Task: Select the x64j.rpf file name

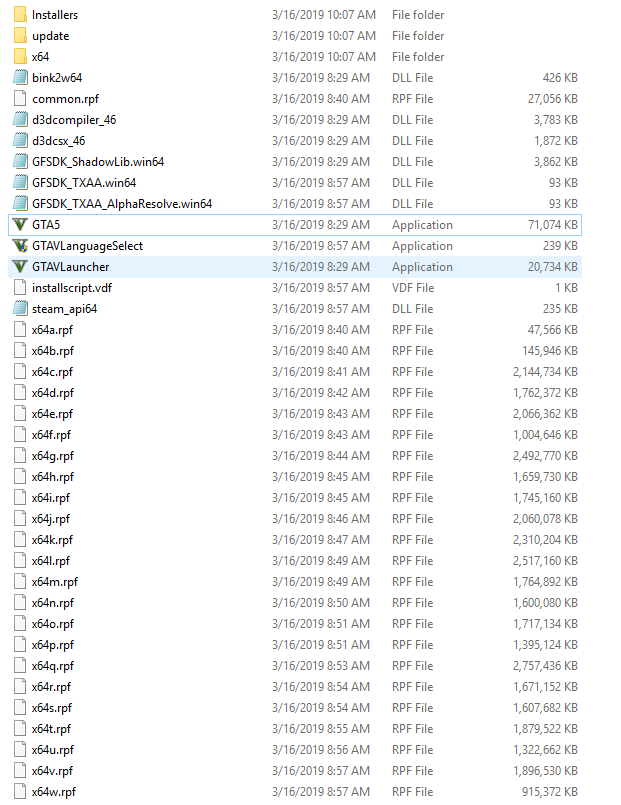Action: click(x=51, y=520)
